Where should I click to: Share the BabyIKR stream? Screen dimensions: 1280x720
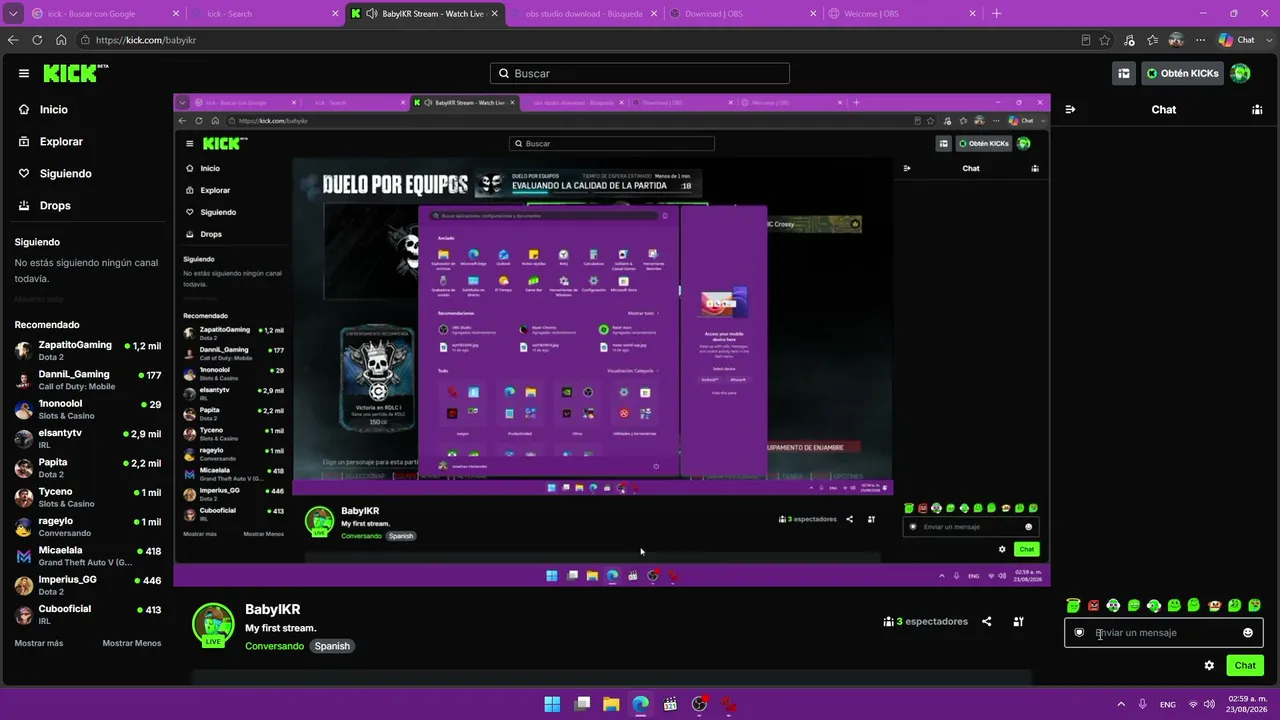987,621
